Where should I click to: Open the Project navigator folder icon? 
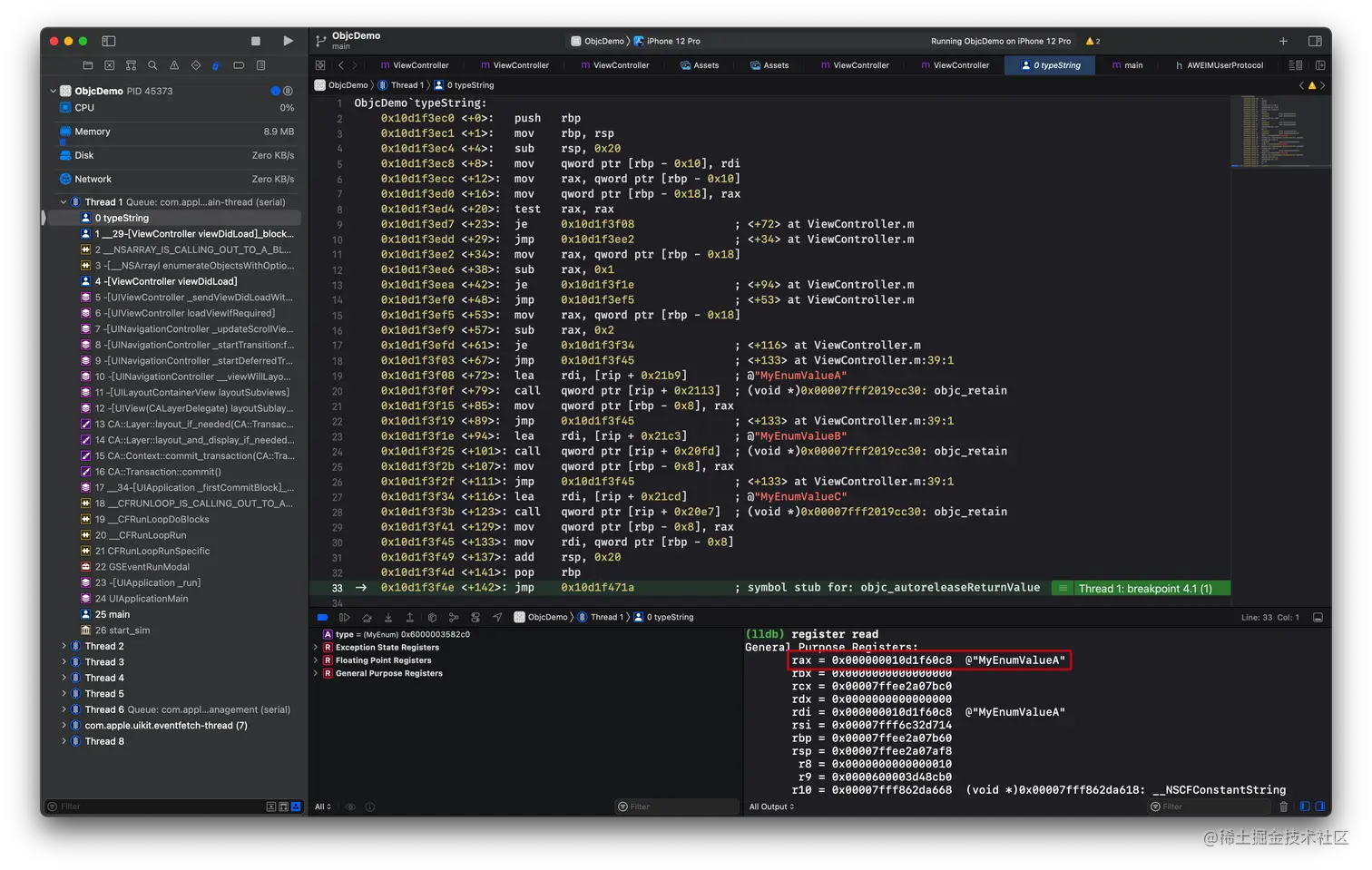coord(88,65)
